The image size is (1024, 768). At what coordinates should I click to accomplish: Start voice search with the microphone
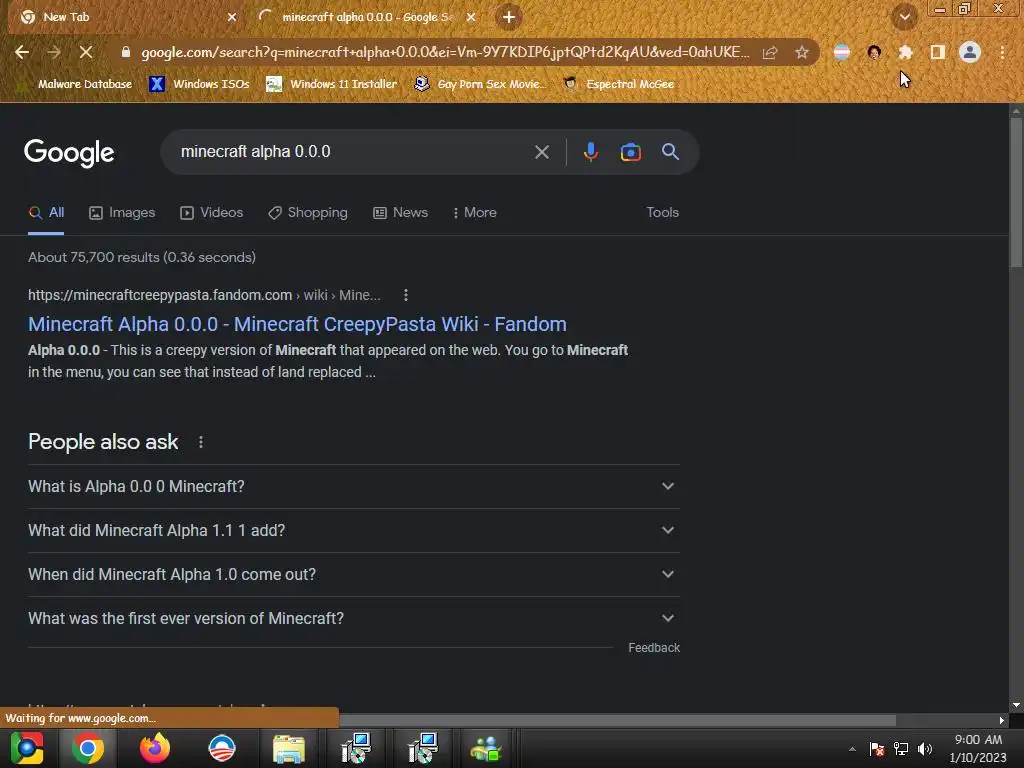pos(590,152)
